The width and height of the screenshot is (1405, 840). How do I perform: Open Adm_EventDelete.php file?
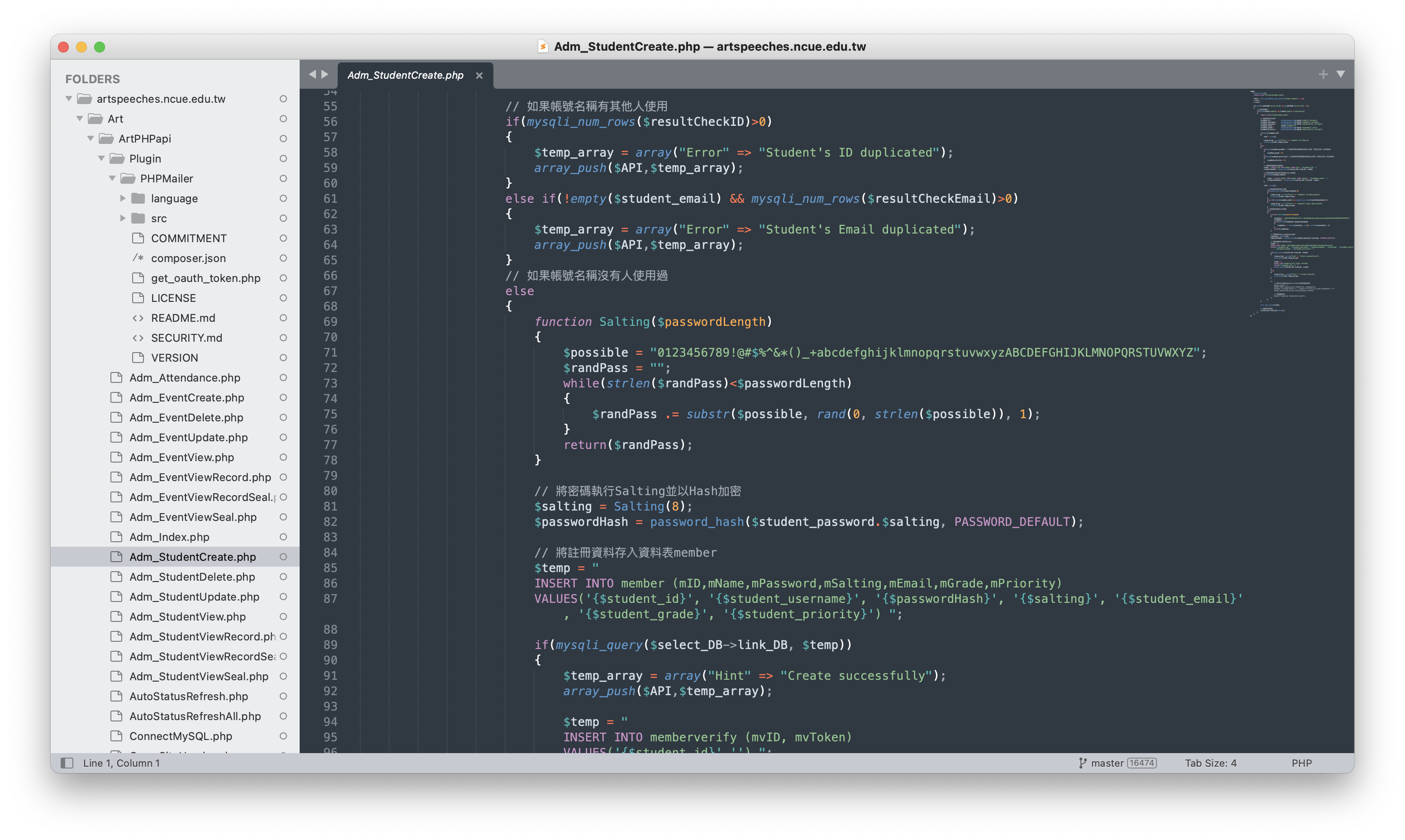[x=186, y=417]
